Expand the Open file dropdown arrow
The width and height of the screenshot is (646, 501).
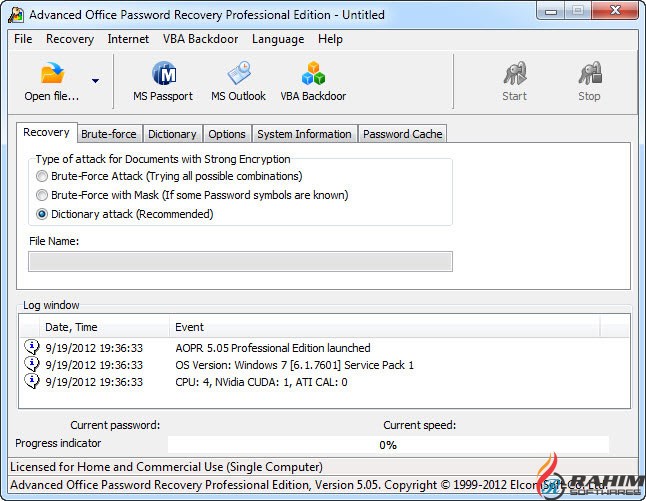96,81
